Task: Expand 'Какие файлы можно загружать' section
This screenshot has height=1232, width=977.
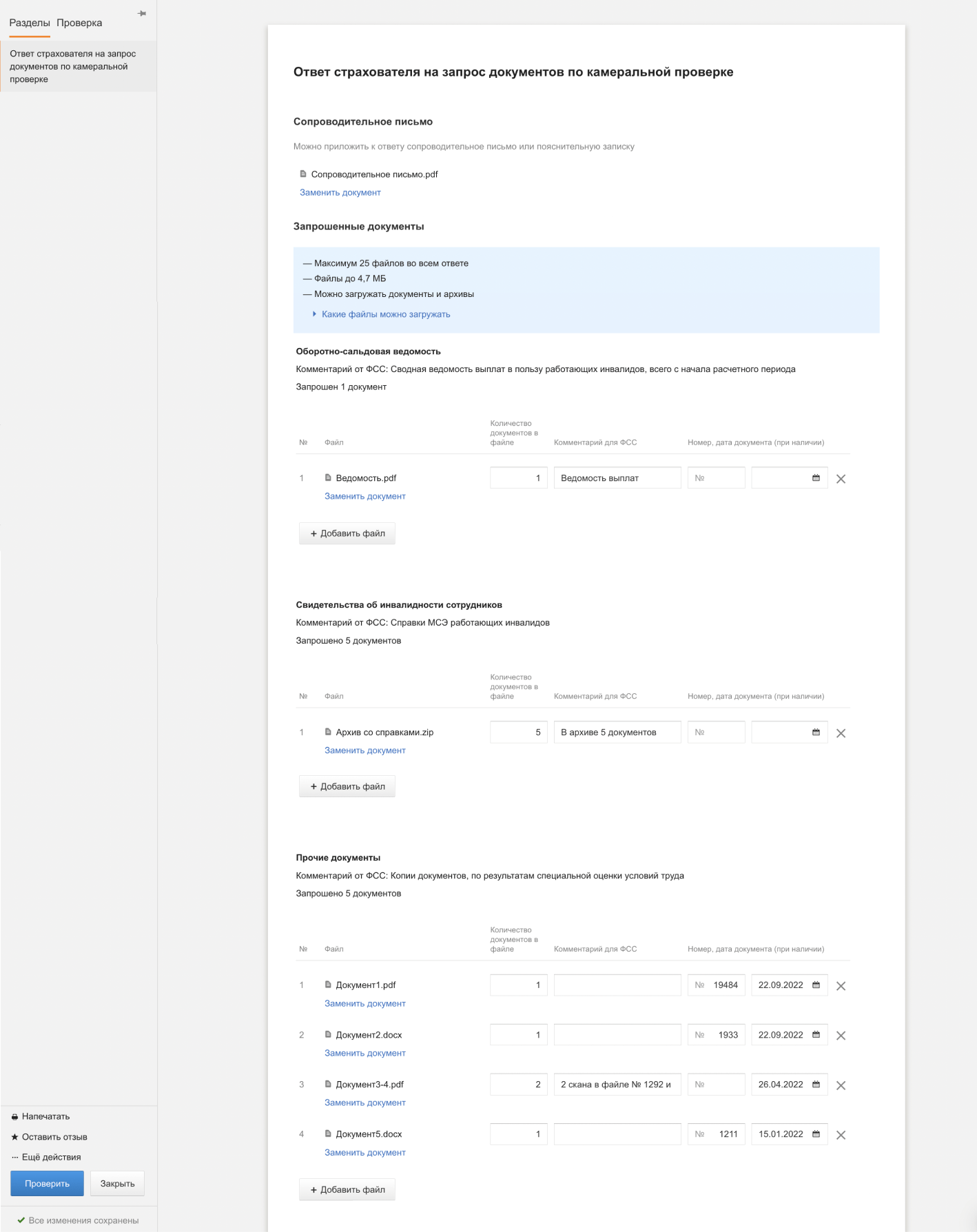Action: 385,314
